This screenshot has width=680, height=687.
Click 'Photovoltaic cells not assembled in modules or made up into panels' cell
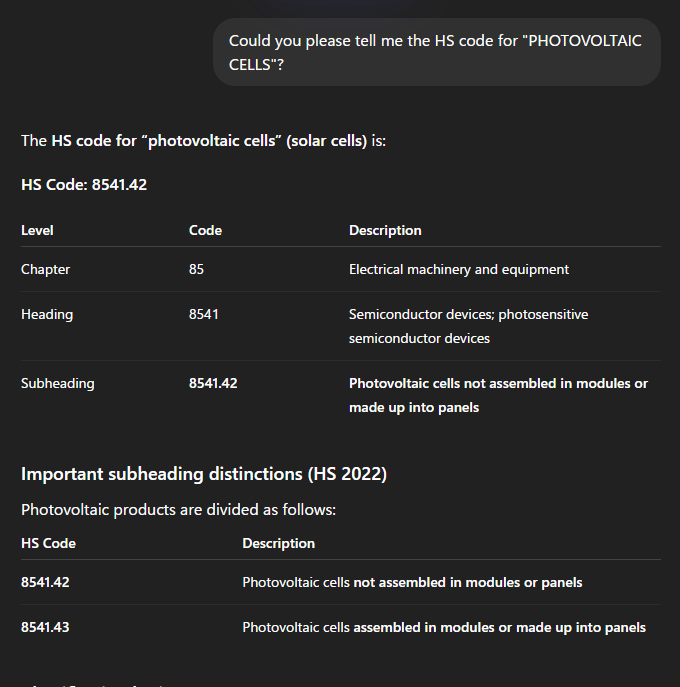[x=498, y=395]
